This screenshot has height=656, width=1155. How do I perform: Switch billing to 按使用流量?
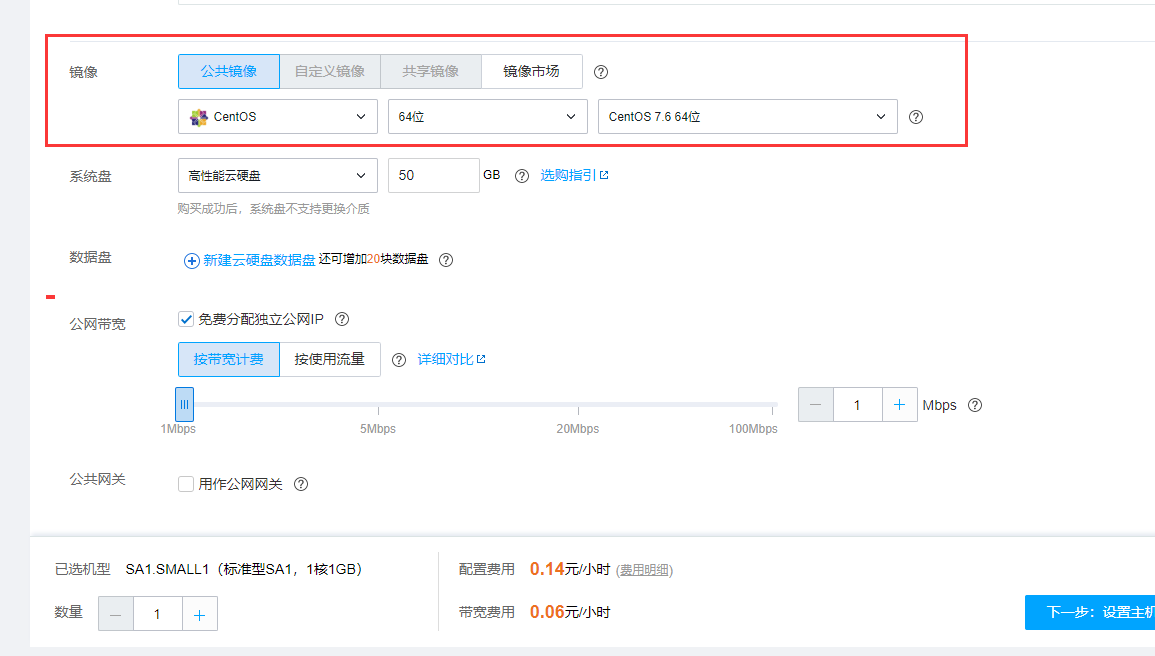pos(330,359)
